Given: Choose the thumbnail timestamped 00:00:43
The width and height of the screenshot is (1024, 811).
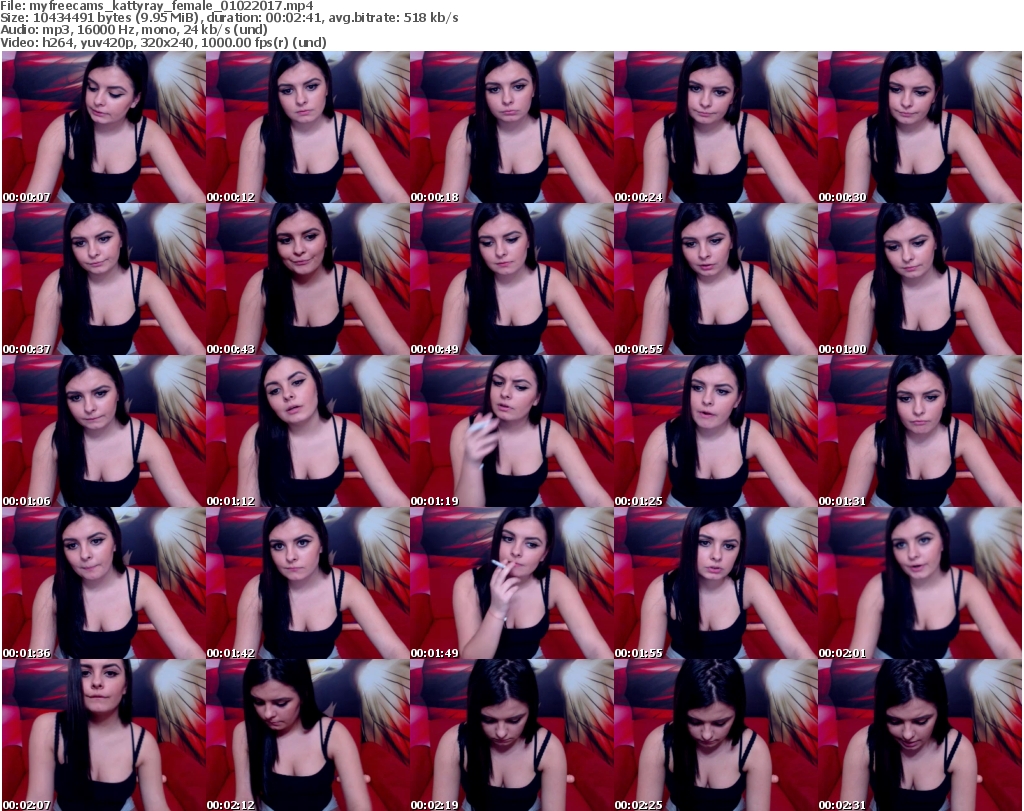Looking at the screenshot, I should 308,279.
